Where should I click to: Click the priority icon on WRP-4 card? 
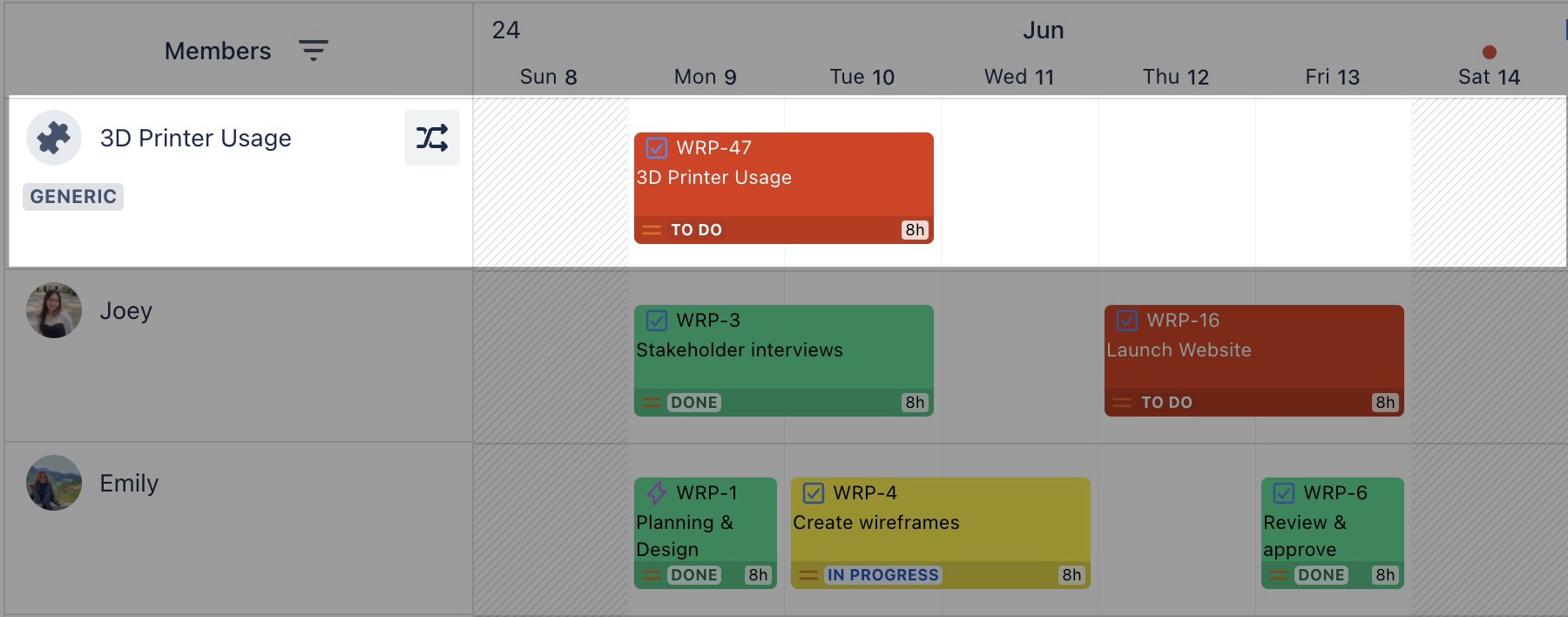tap(808, 575)
